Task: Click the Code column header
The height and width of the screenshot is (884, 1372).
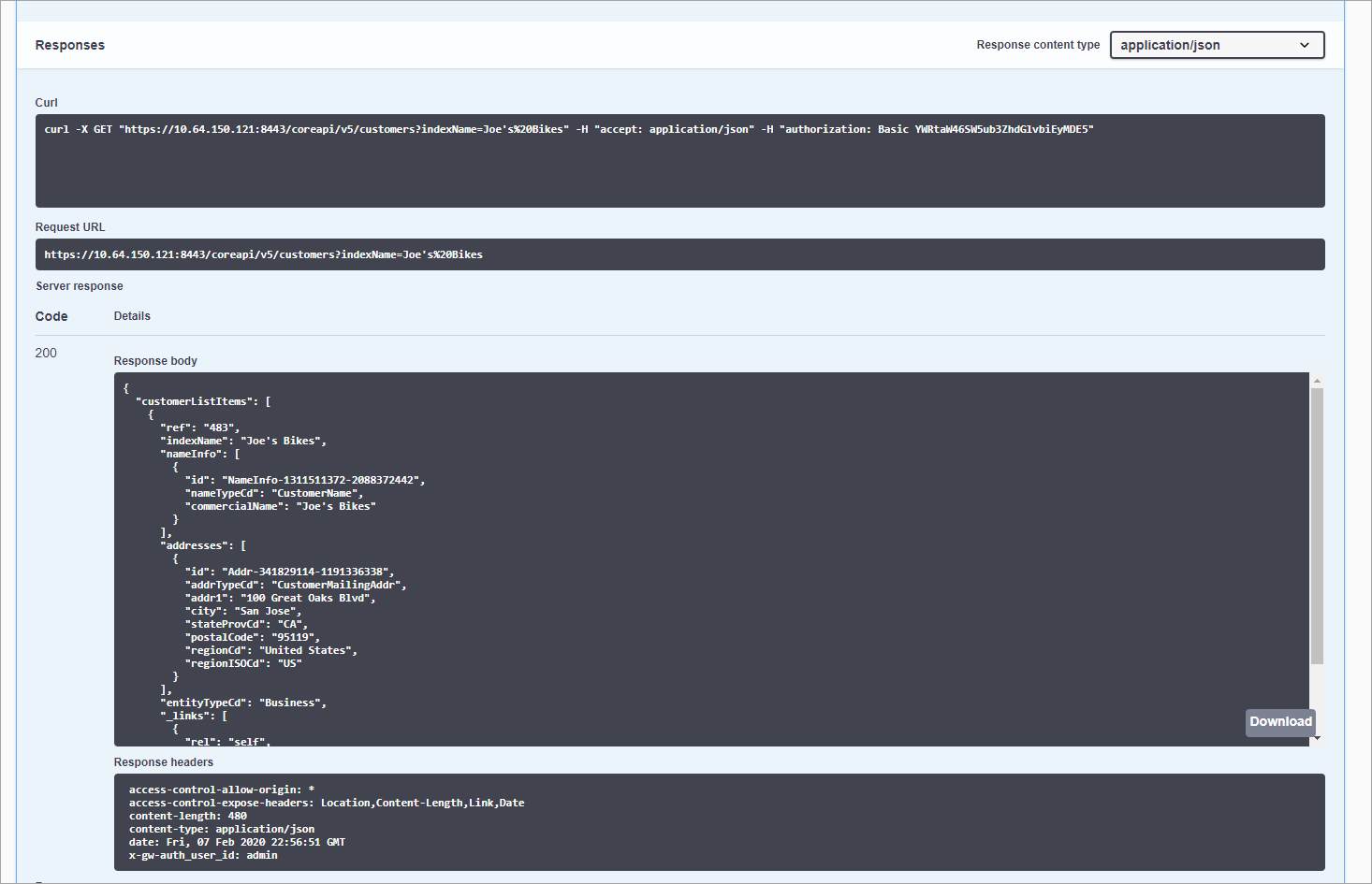Action: (51, 315)
